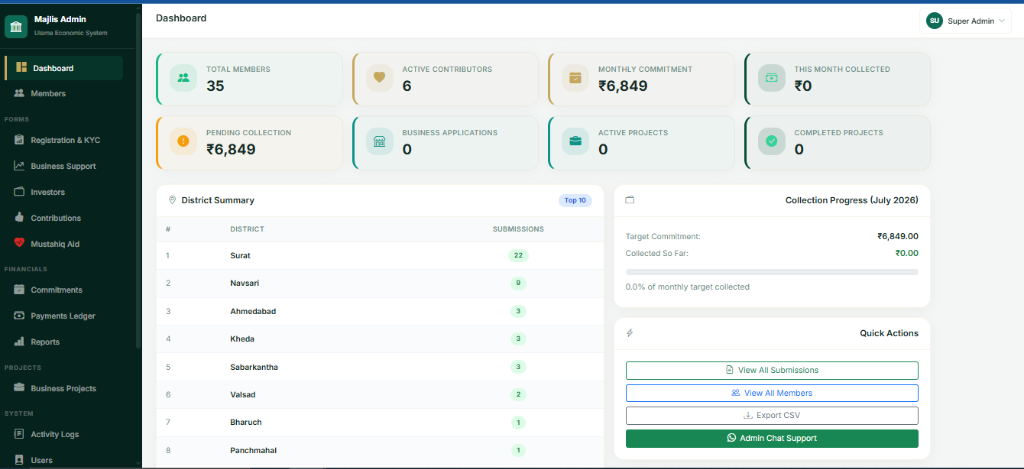
Task: Open Admin Chat Support
Action: tap(772, 438)
